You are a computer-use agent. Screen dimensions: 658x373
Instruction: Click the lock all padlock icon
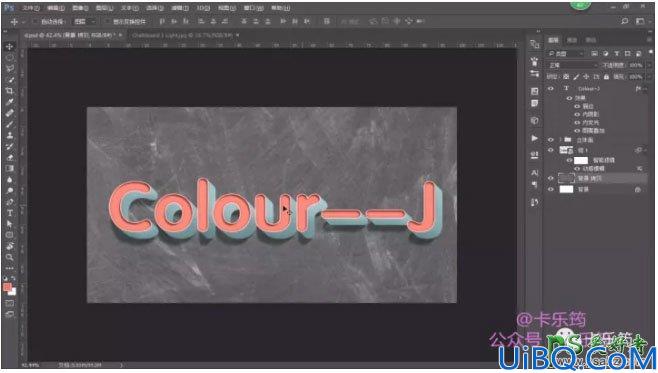click(606, 77)
